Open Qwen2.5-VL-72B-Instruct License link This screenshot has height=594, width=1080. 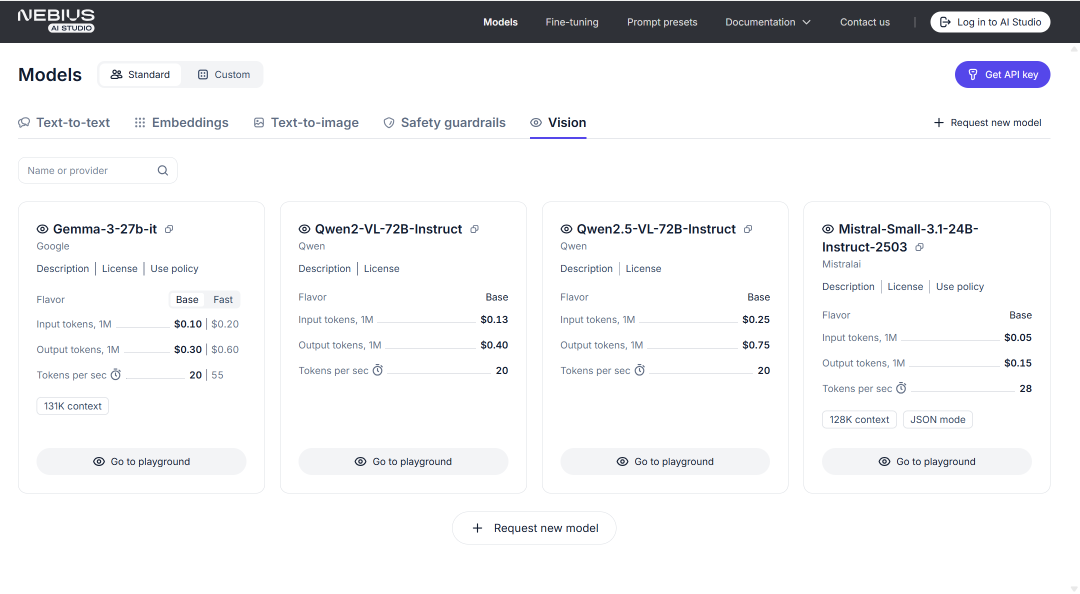tap(643, 269)
